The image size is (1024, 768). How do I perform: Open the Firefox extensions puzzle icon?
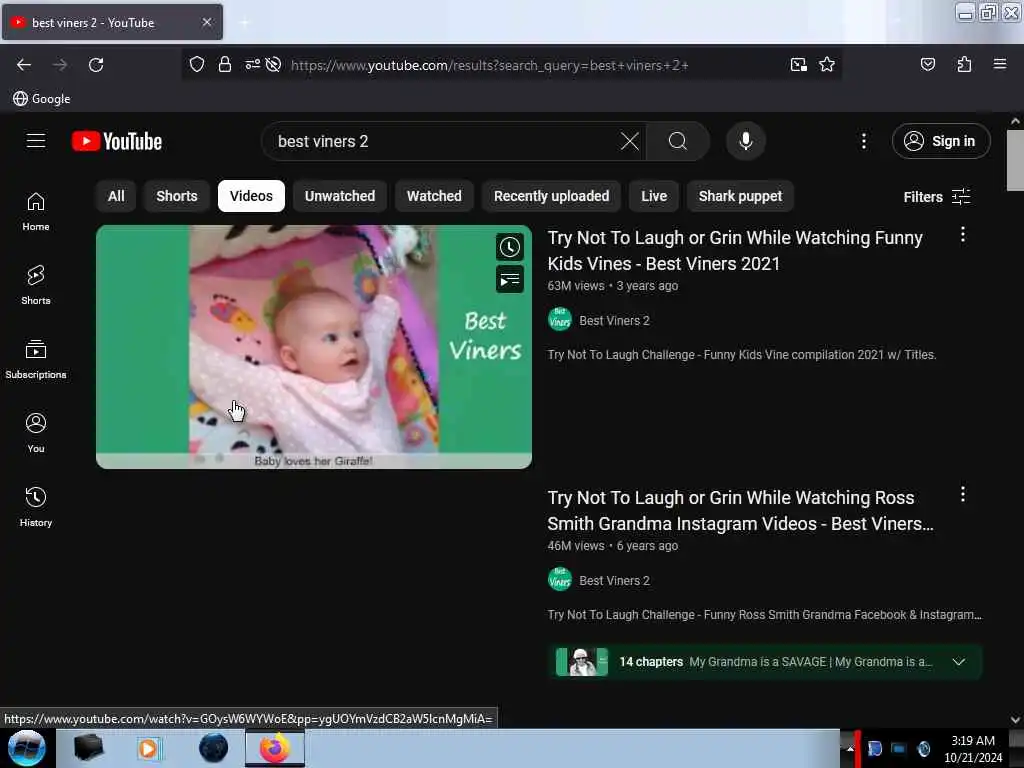point(964,64)
